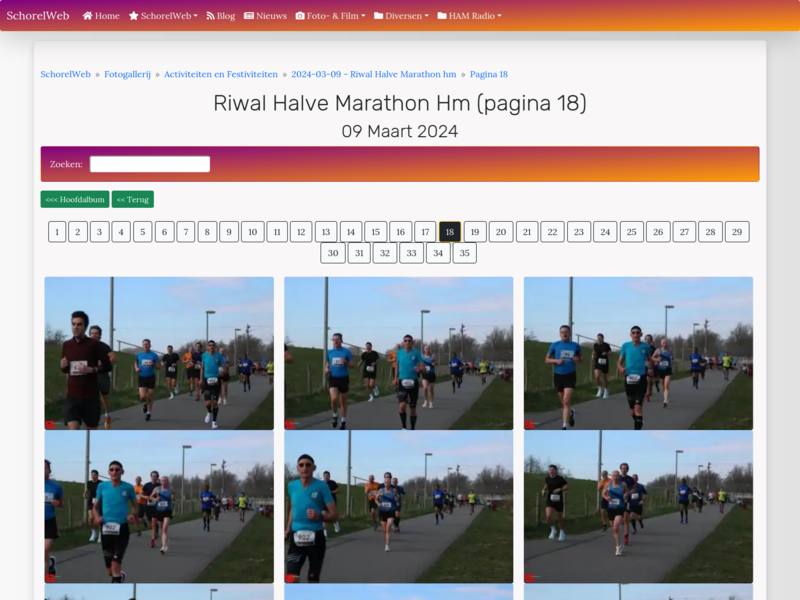Go to gallery page 24
This screenshot has height=600, width=800.
[x=605, y=232]
